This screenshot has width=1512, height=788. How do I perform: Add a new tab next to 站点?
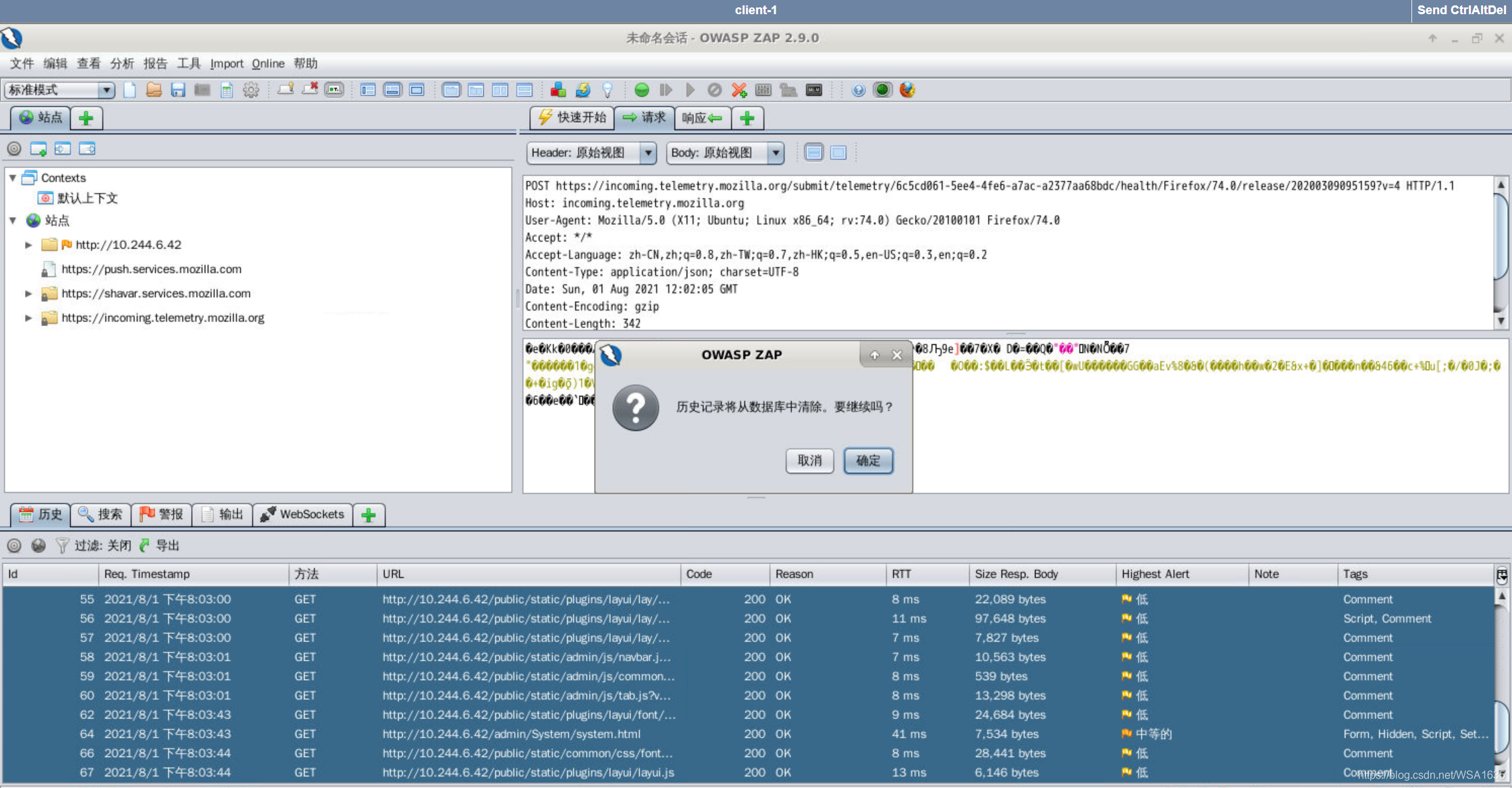(86, 117)
